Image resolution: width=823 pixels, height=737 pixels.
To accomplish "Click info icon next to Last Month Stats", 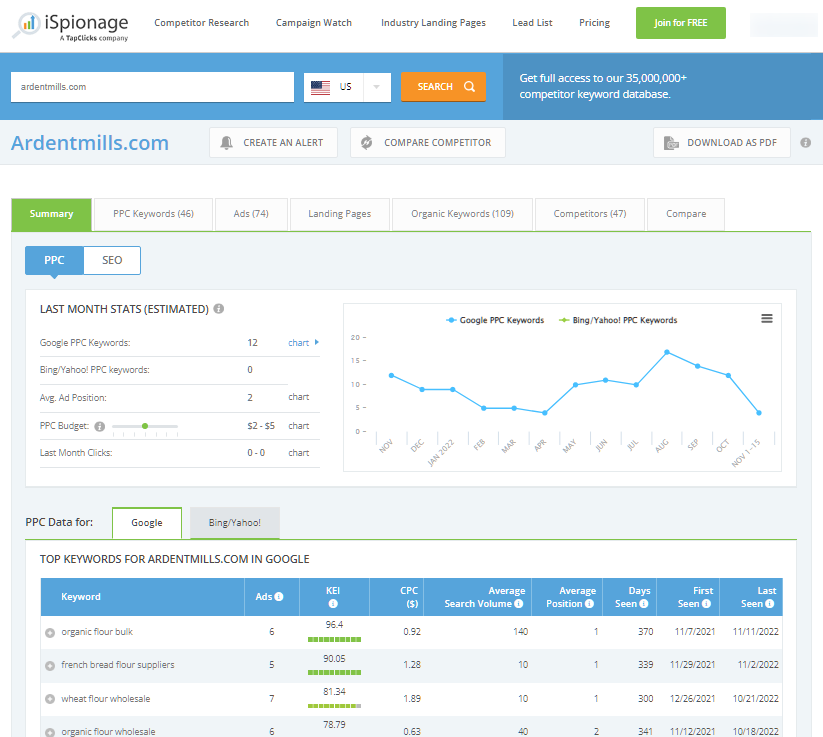I will 219,309.
